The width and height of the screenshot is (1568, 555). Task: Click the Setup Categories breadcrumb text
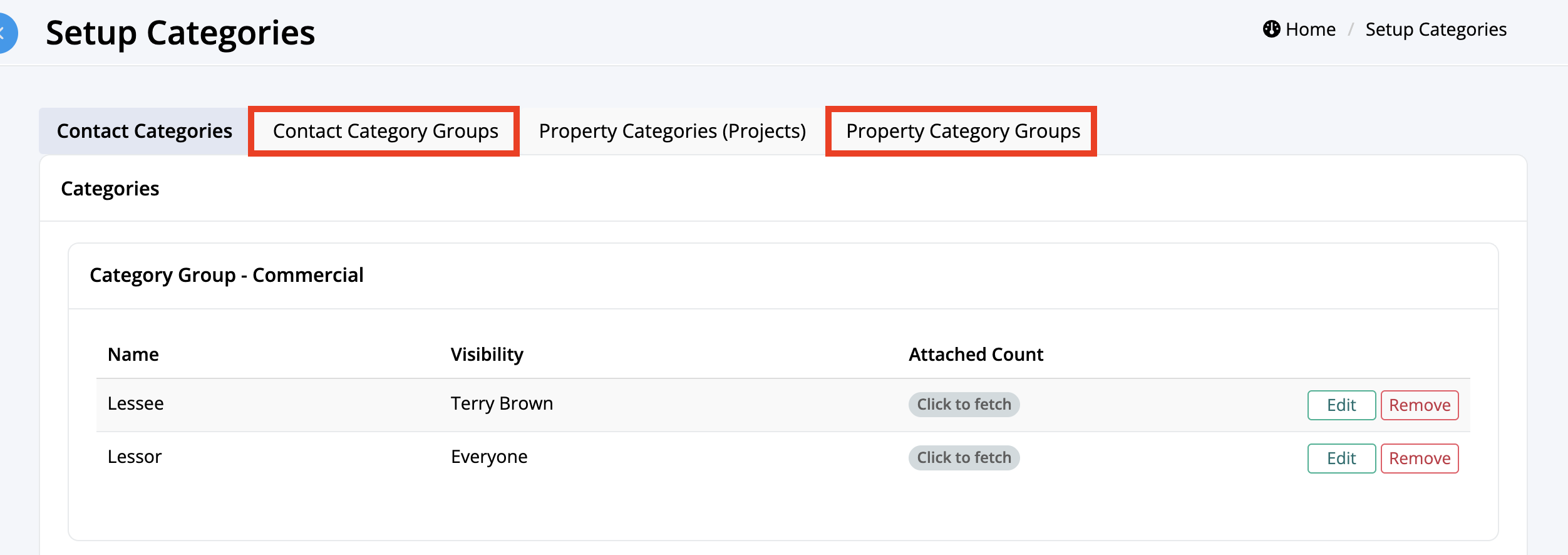pyautogui.click(x=1435, y=29)
